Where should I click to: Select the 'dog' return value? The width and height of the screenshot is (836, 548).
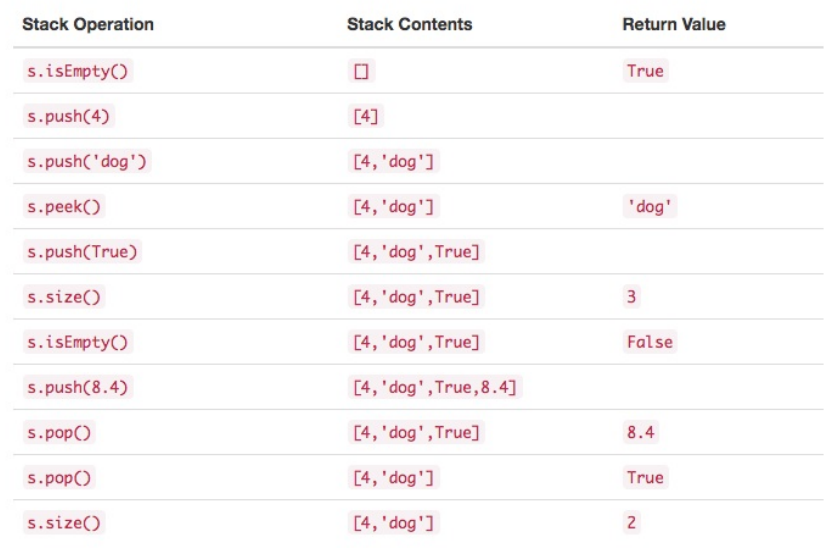[x=650, y=207]
